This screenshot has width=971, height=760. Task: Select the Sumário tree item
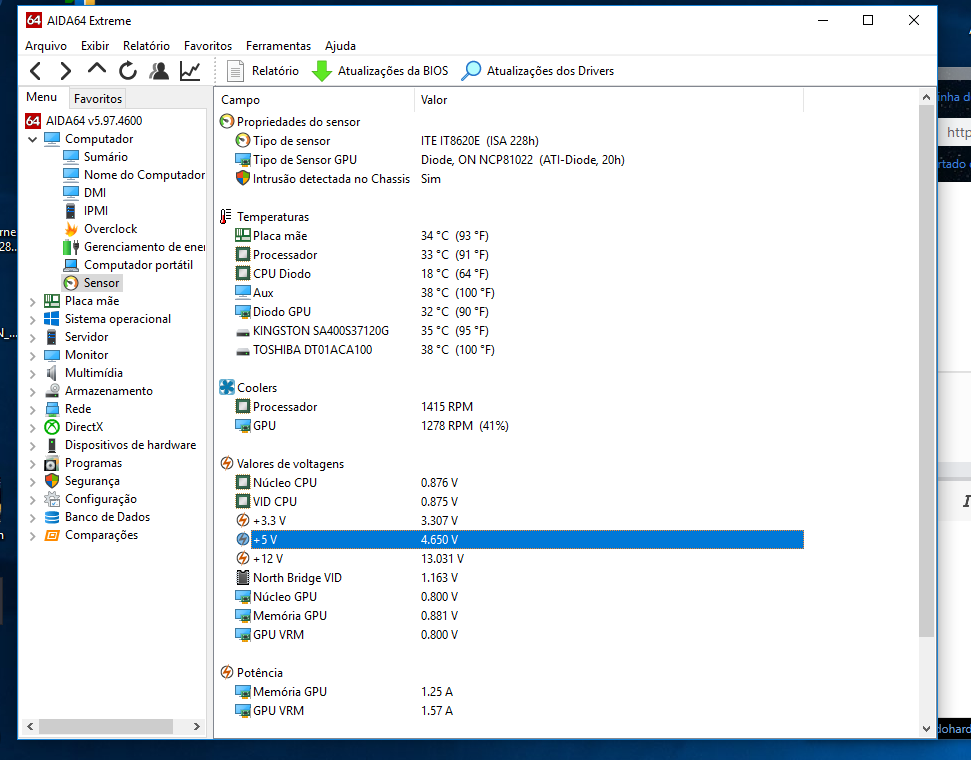[x=106, y=157]
